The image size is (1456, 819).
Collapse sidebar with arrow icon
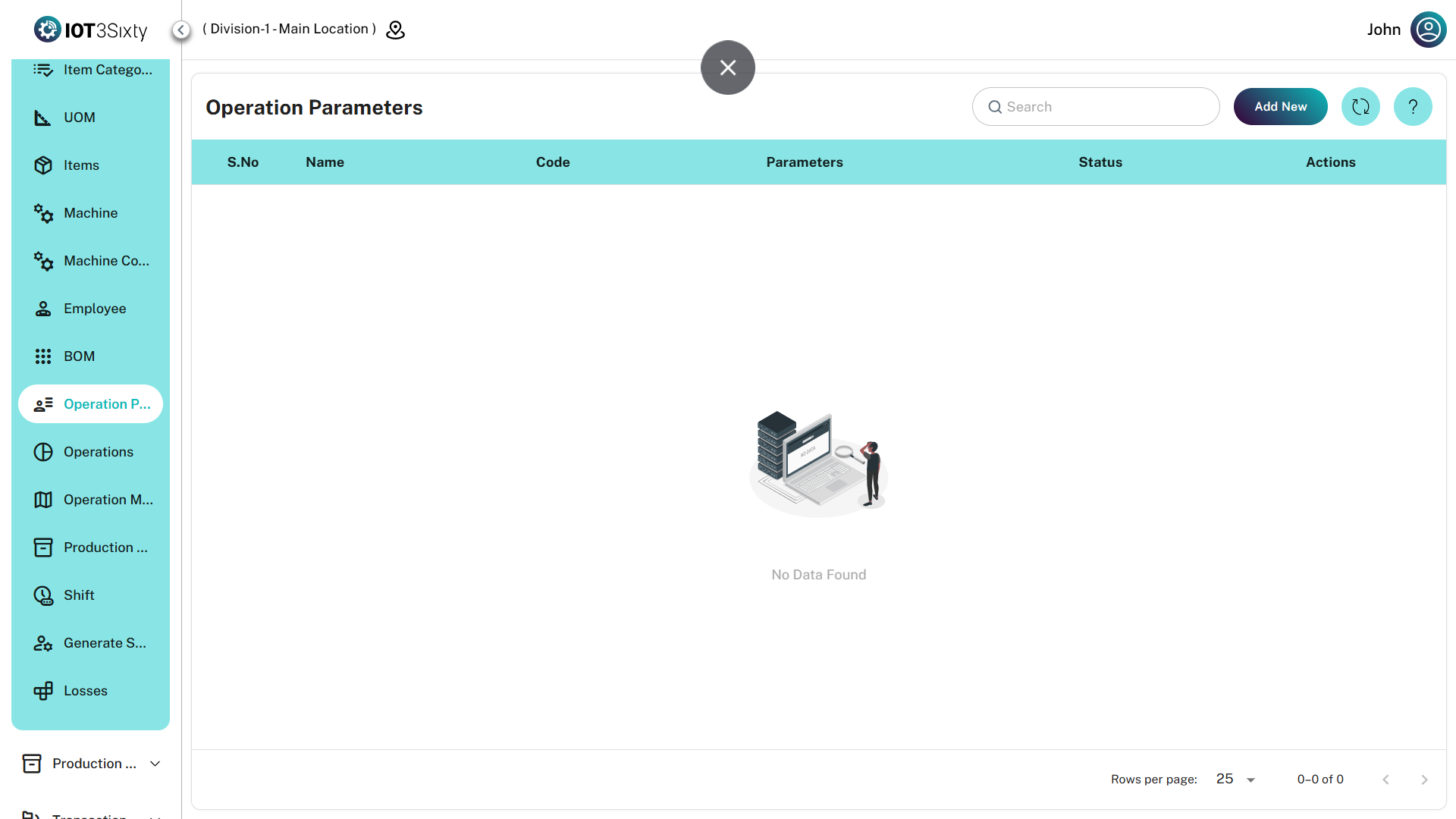[x=180, y=30]
